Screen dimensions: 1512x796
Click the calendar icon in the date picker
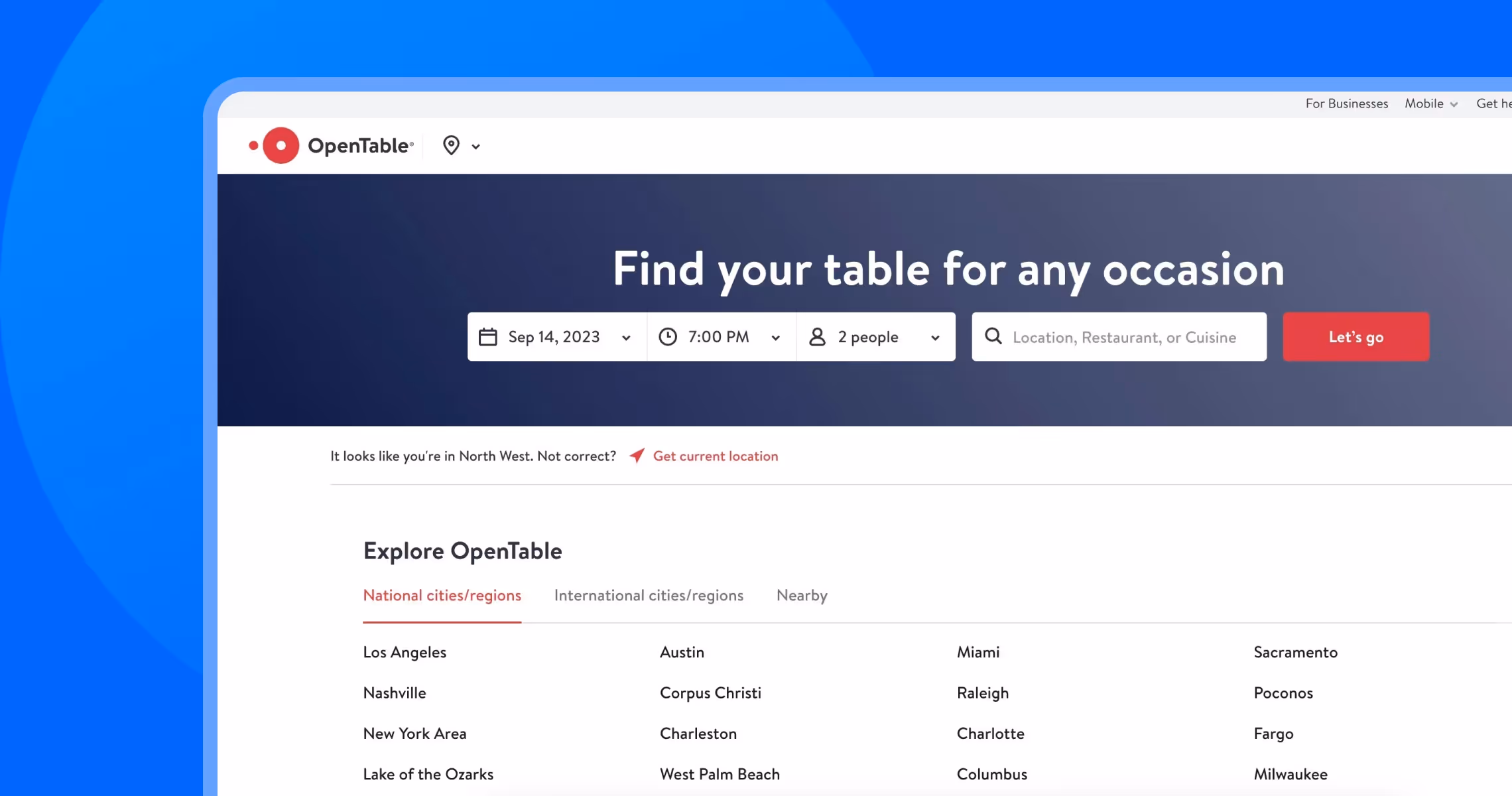[488, 336]
